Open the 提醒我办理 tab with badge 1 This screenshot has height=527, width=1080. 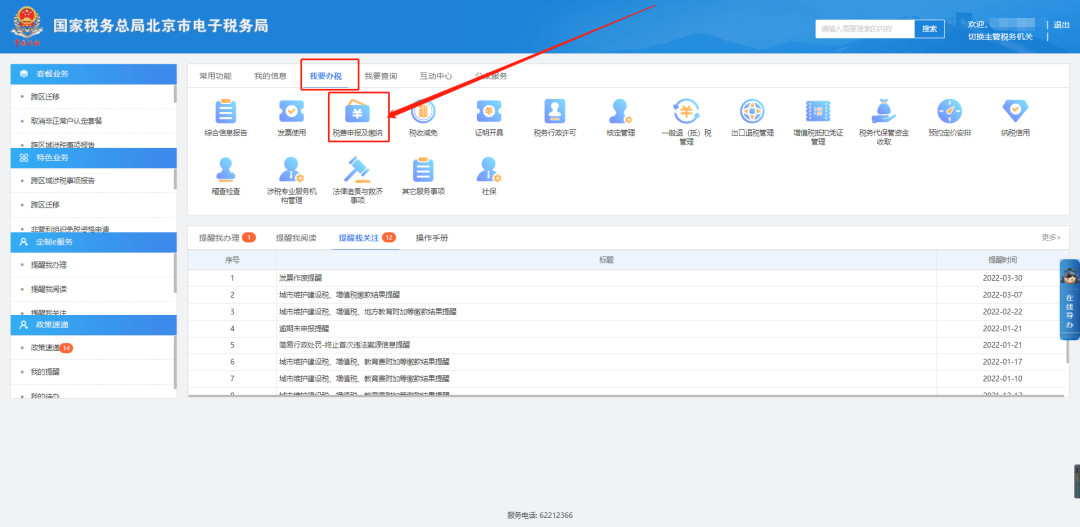click(x=227, y=238)
